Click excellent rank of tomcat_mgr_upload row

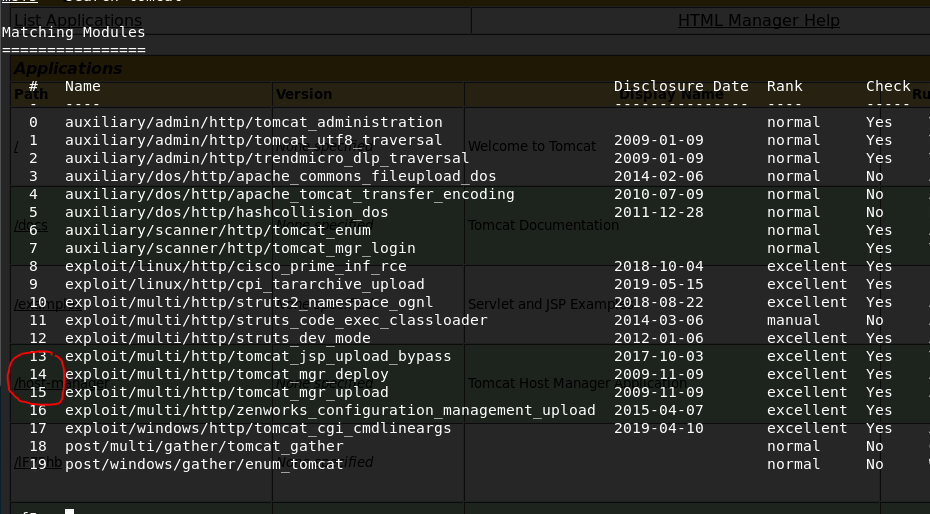807,392
